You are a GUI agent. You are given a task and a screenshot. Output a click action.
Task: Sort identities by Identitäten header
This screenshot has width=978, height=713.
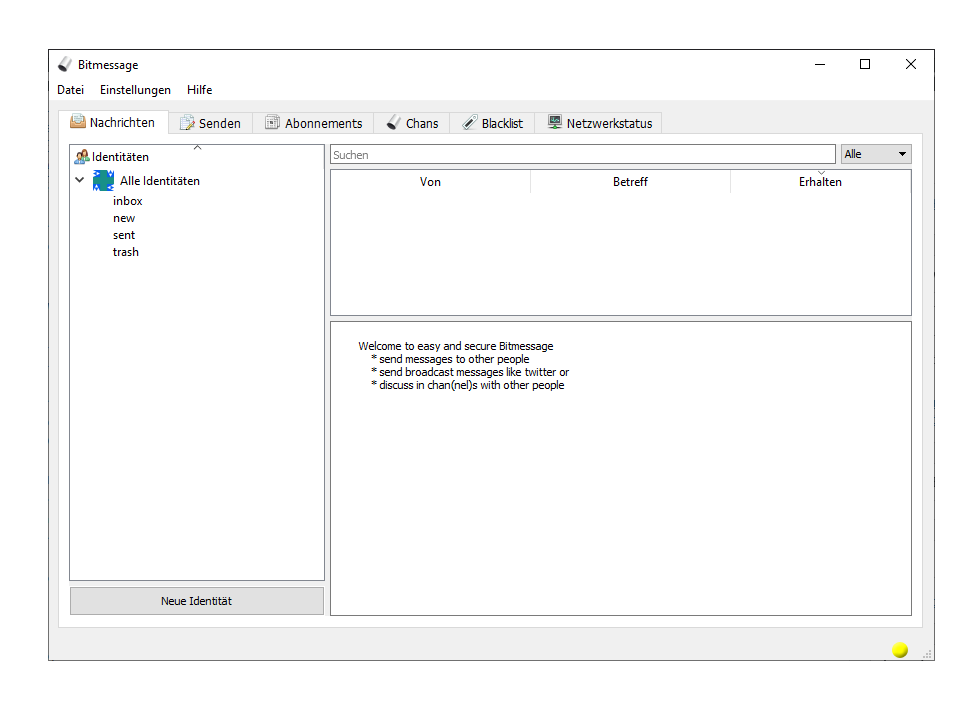click(x=197, y=157)
